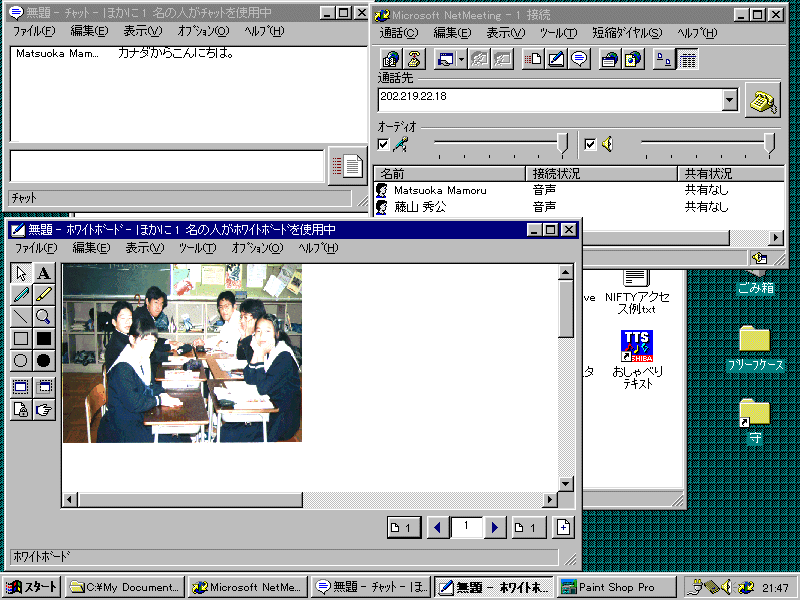Toggle the microphone checkbox
800x600 pixels.
[x=383, y=144]
